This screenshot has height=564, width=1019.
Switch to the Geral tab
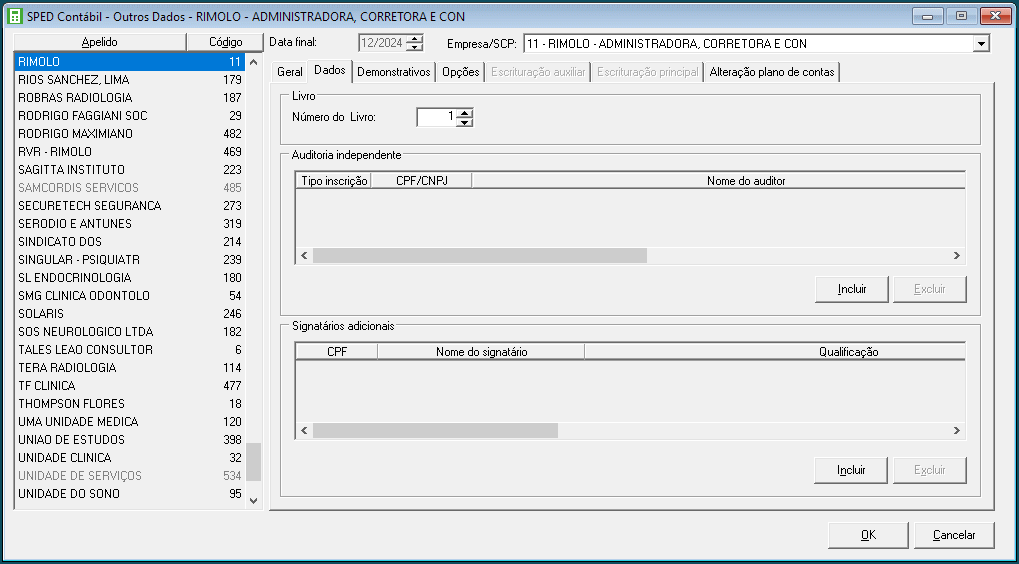[290, 72]
